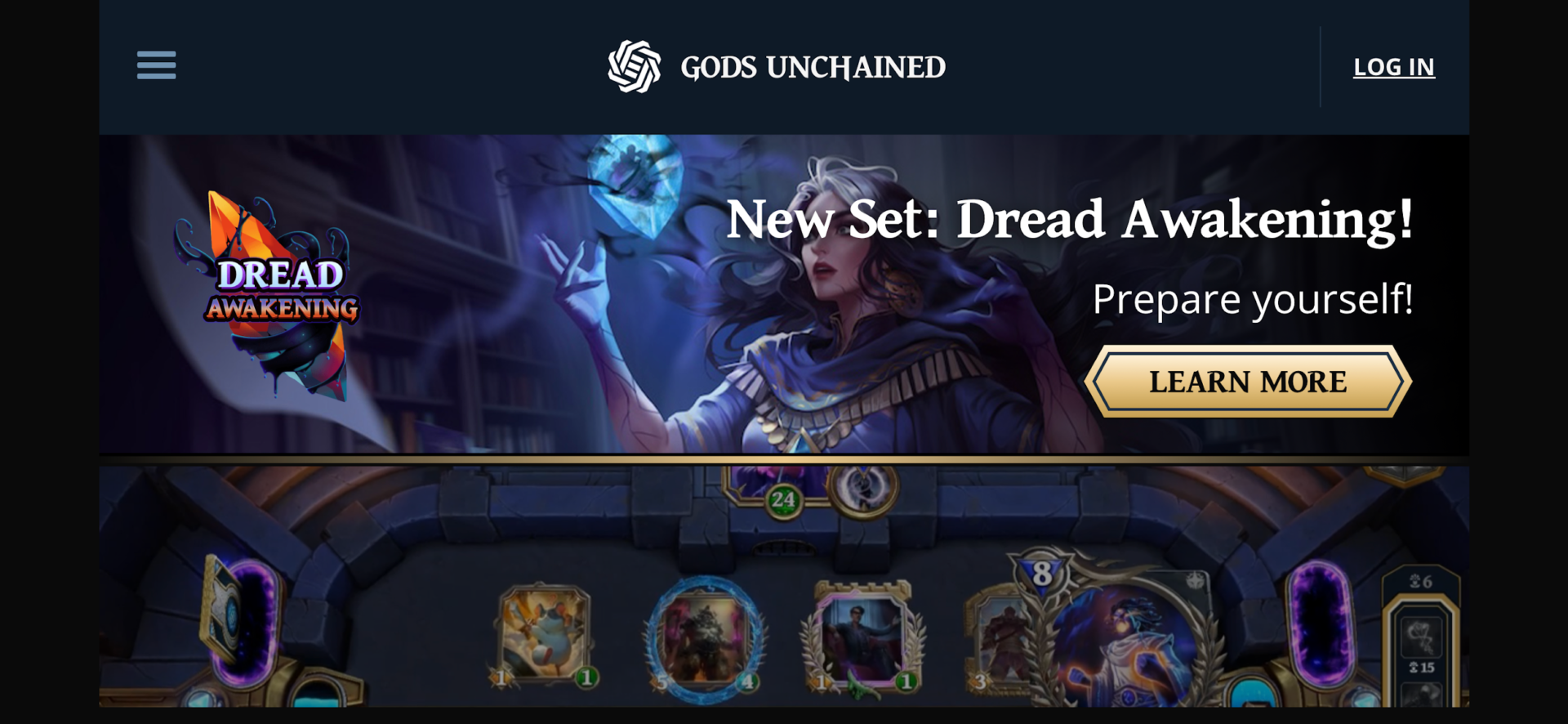This screenshot has width=1568, height=724.
Task: Click the deck counter showing 6
Action: coord(1422,581)
